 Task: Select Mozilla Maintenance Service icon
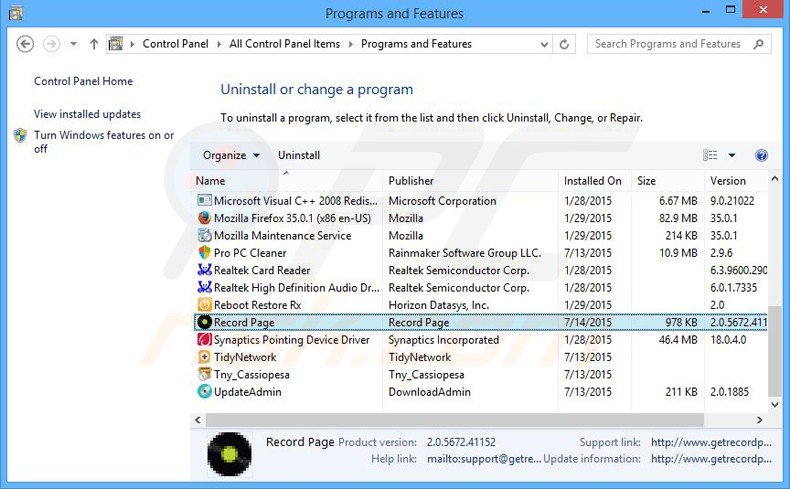204,235
